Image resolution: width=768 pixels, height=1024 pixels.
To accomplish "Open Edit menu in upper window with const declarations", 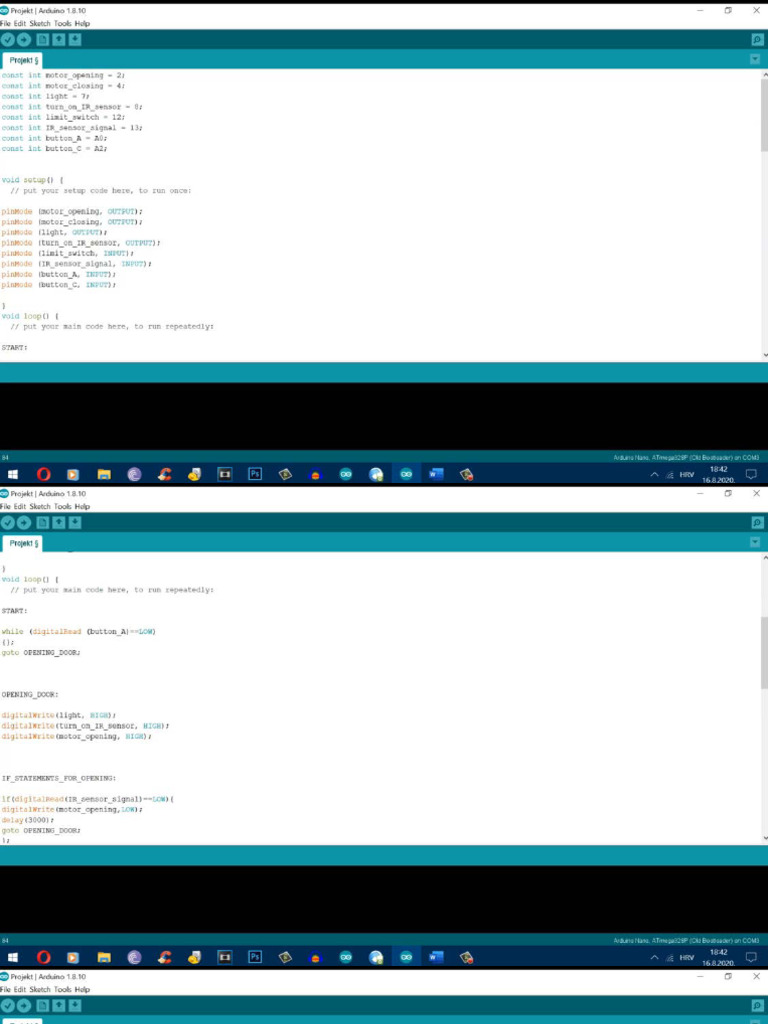I will point(20,24).
